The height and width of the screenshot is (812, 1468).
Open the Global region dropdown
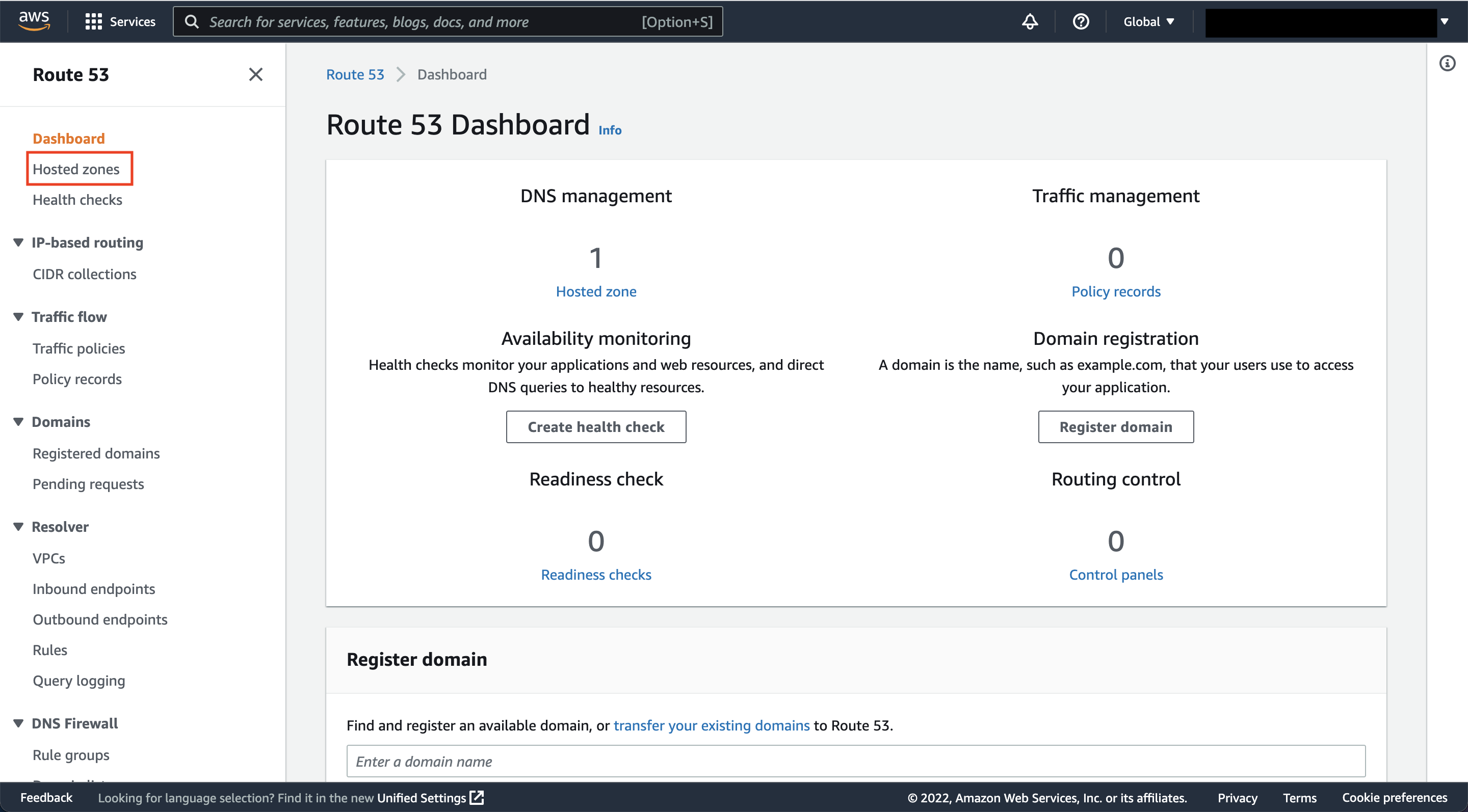point(1149,21)
